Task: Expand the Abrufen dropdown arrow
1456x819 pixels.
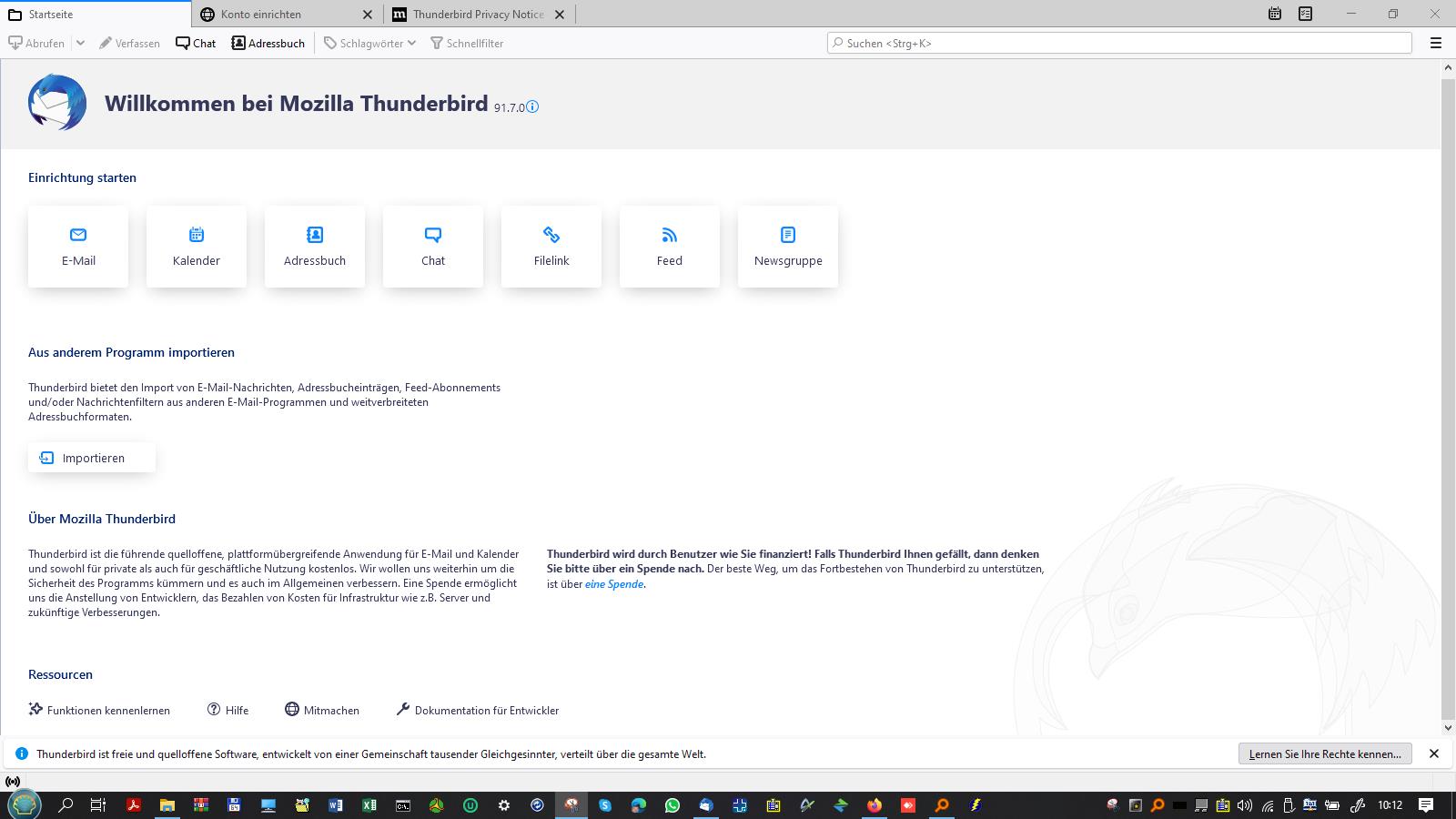Action: tap(80, 43)
